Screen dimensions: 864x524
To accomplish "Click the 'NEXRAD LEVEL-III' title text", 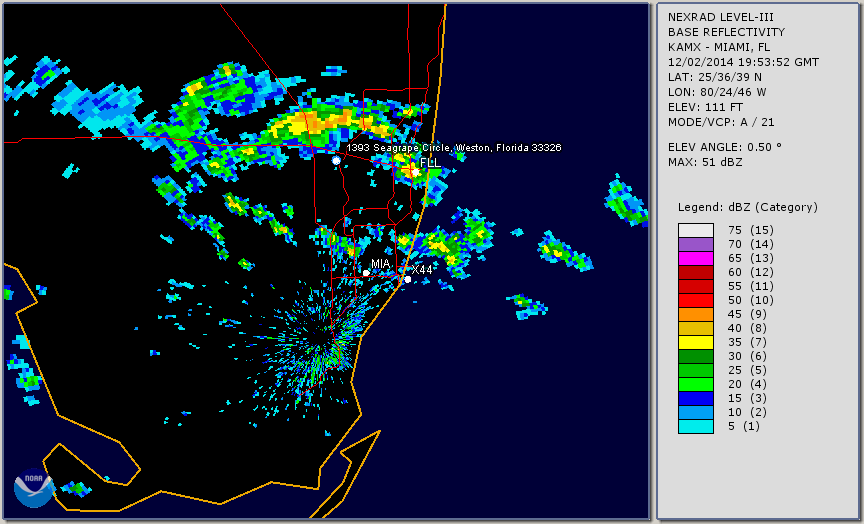I will tap(721, 18).
